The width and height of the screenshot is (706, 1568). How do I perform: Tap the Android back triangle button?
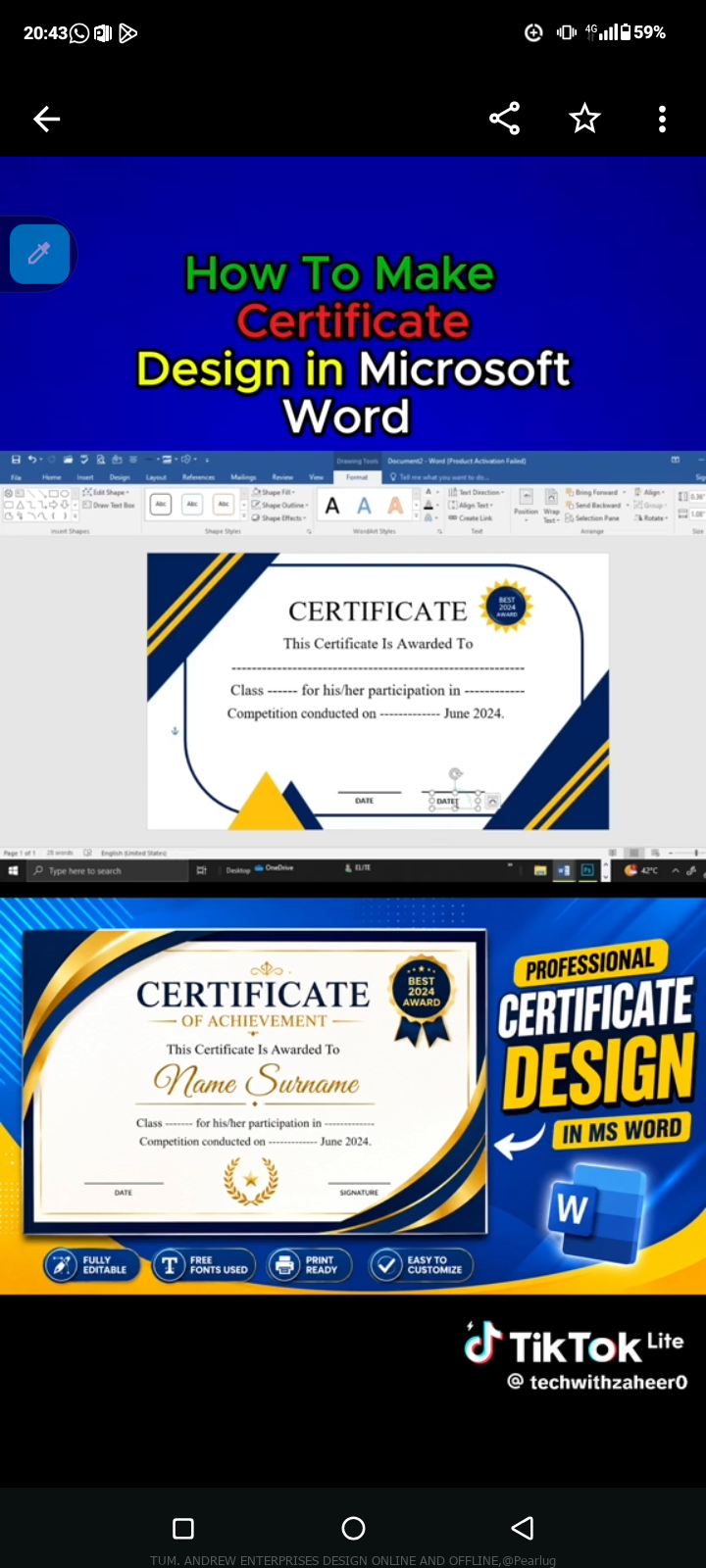(x=523, y=1528)
